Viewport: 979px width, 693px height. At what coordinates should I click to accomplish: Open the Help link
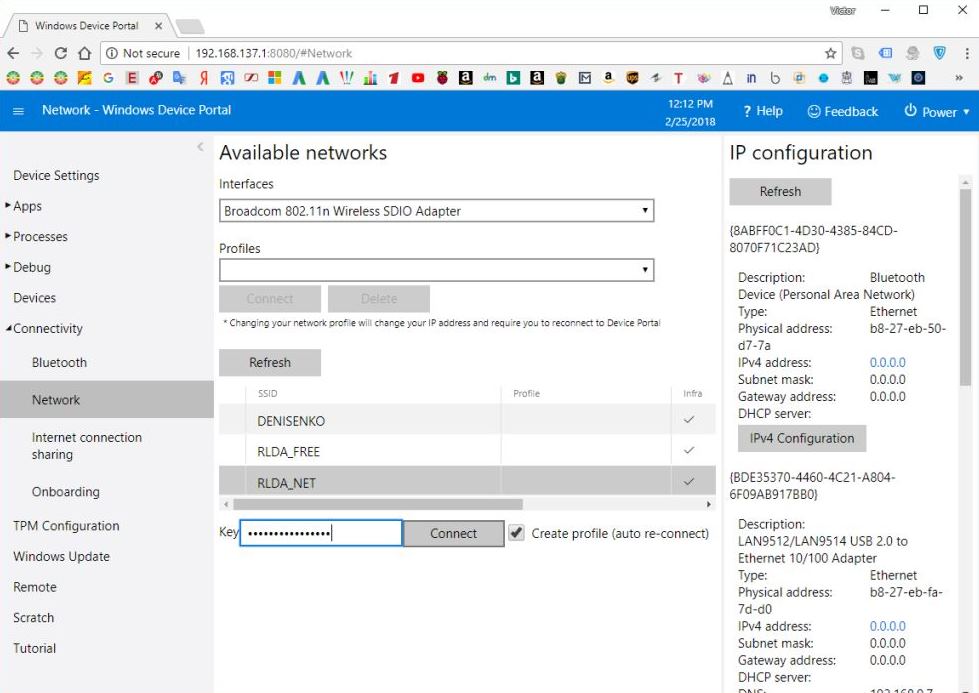[762, 111]
